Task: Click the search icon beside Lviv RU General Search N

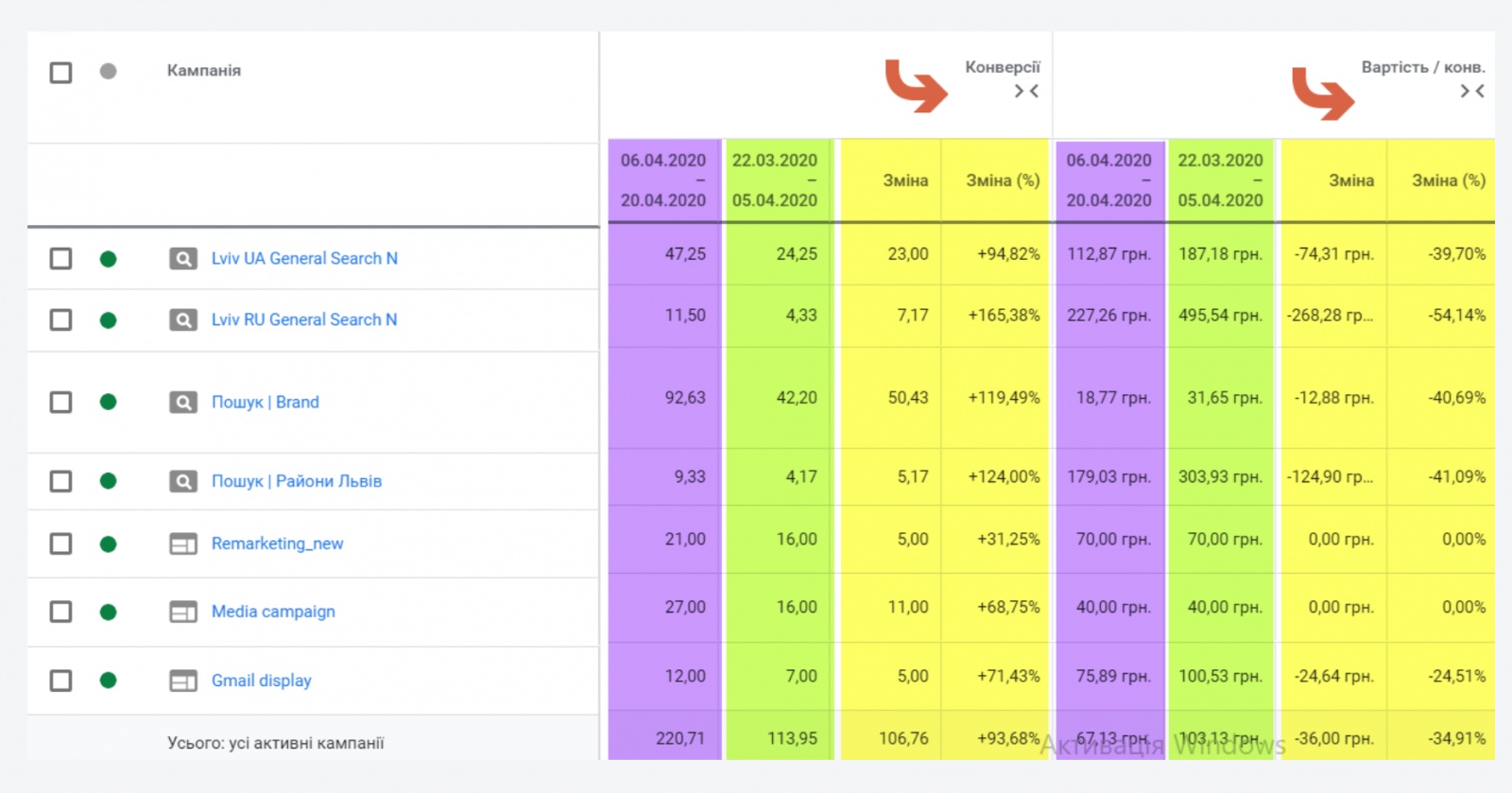Action: (183, 320)
